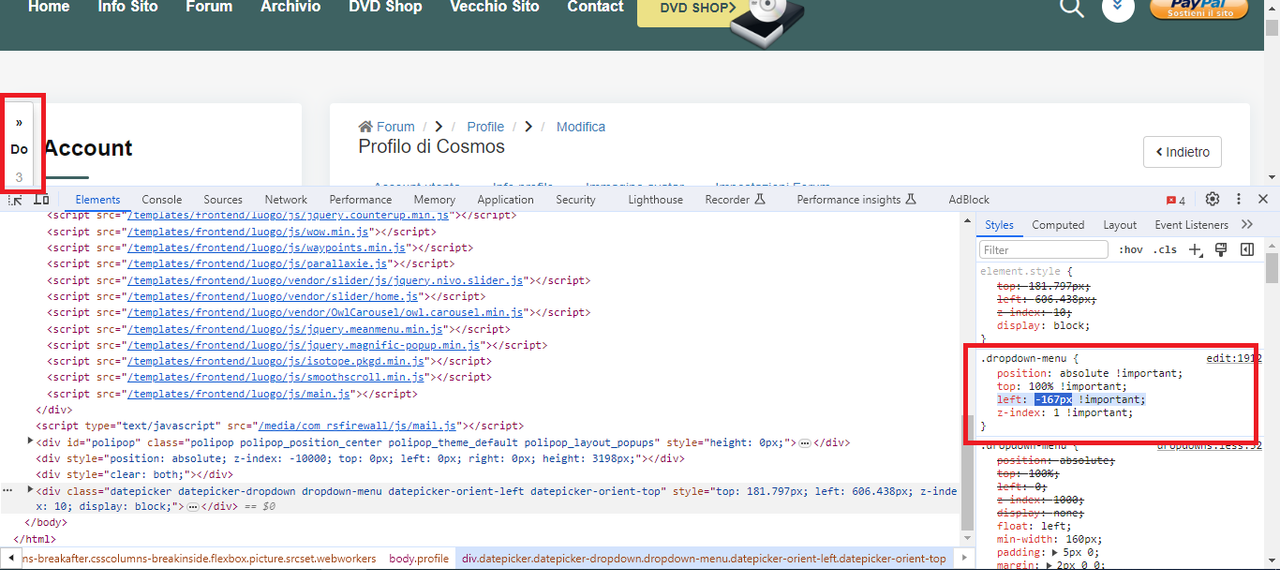
Task: Open the DevTools three-dot menu
Action: pyautogui.click(x=1238, y=199)
